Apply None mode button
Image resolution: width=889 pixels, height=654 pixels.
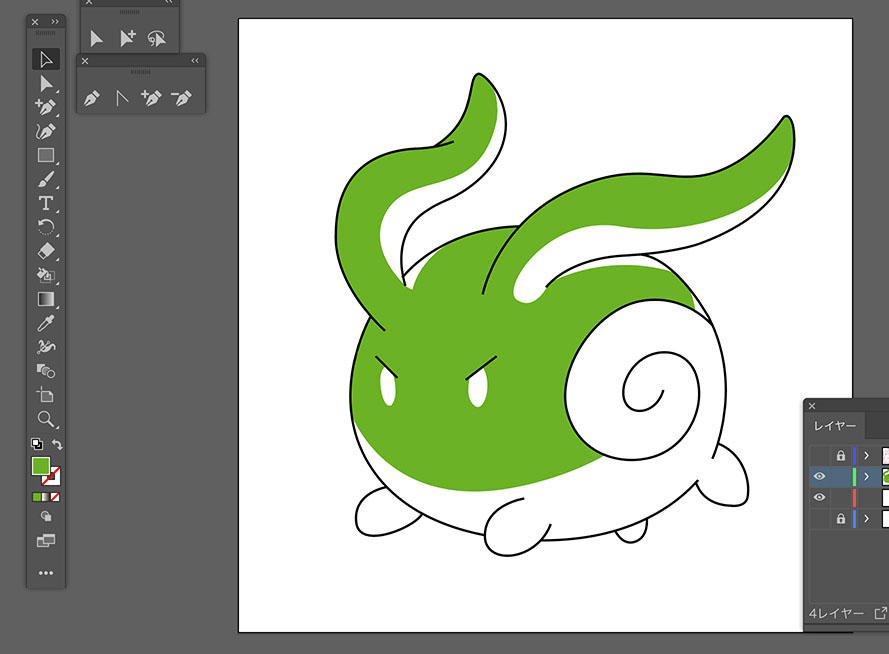click(x=55, y=497)
